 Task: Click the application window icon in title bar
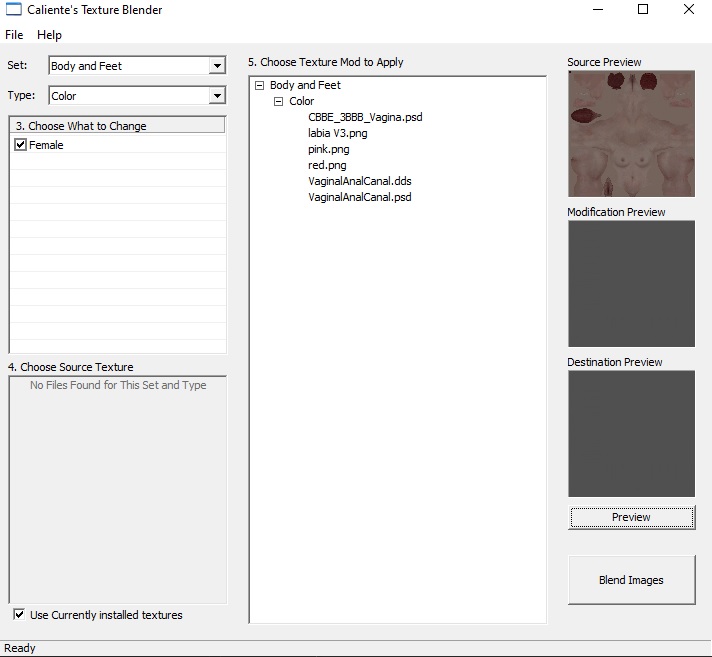13,10
